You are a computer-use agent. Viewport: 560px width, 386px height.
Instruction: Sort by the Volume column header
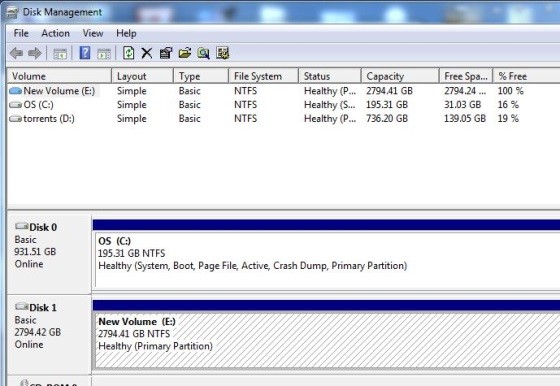[x=59, y=76]
